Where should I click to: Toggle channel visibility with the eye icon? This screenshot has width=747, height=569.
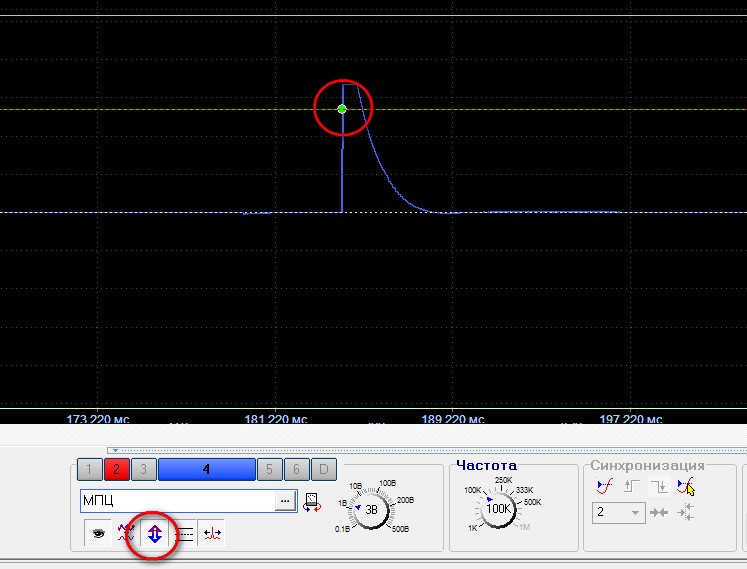(98, 533)
